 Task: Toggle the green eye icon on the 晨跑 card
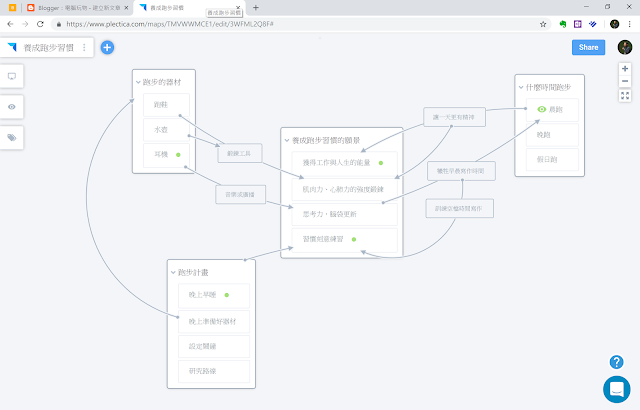coord(542,109)
